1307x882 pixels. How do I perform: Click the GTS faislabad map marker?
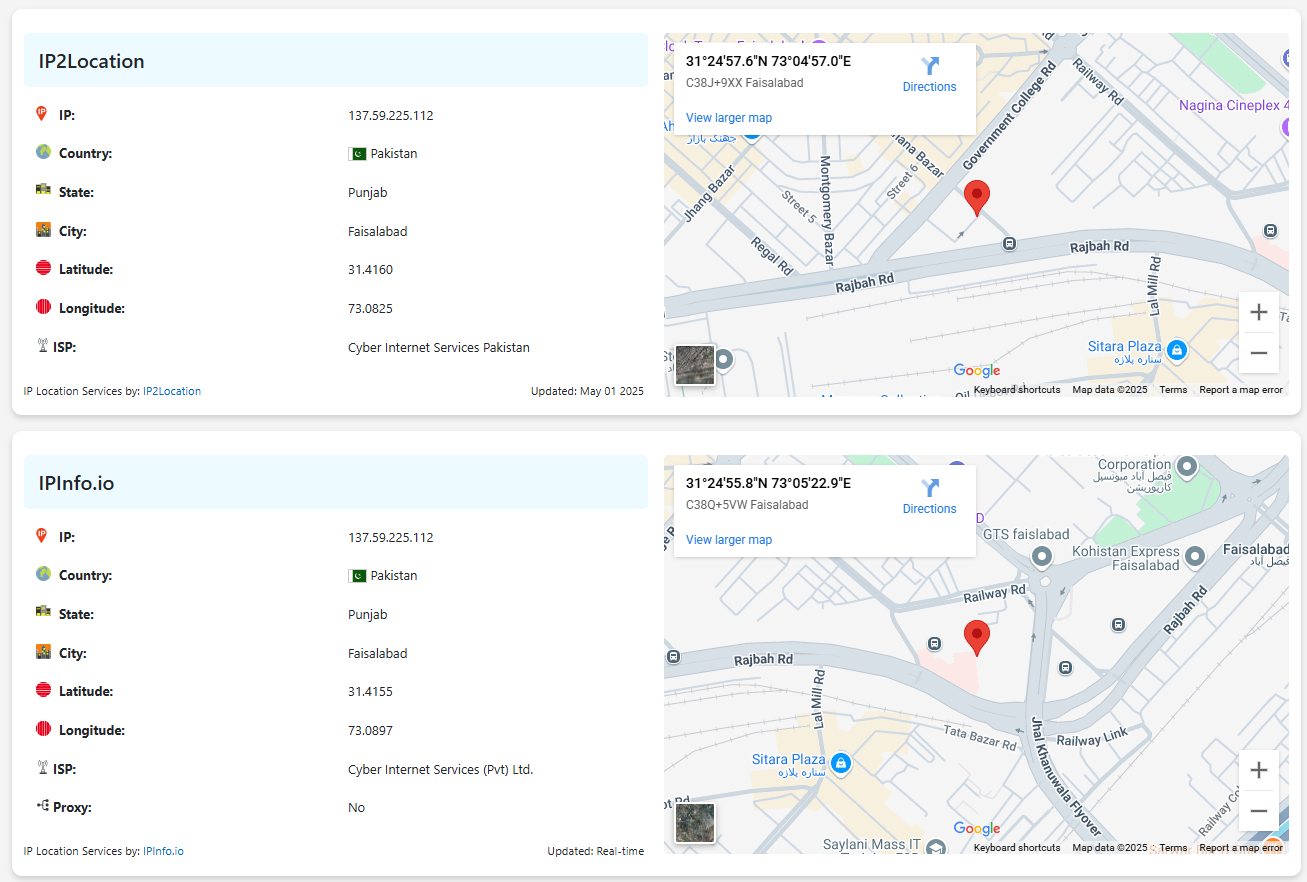(x=1041, y=555)
